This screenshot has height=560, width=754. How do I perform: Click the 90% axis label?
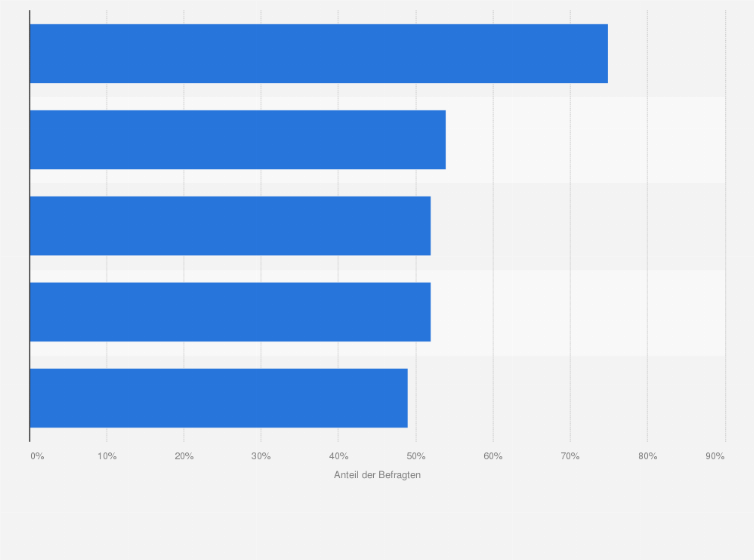[715, 456]
